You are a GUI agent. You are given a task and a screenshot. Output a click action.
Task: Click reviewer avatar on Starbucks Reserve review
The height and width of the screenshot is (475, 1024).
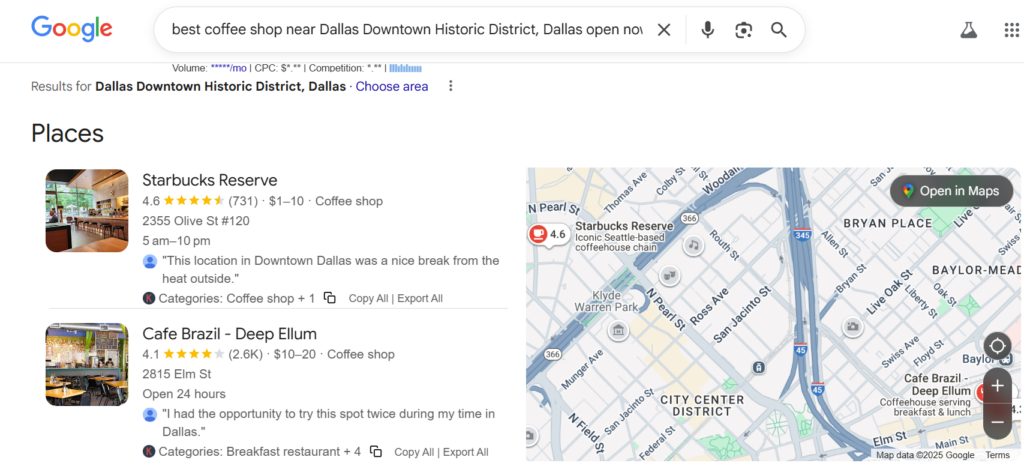(x=150, y=261)
